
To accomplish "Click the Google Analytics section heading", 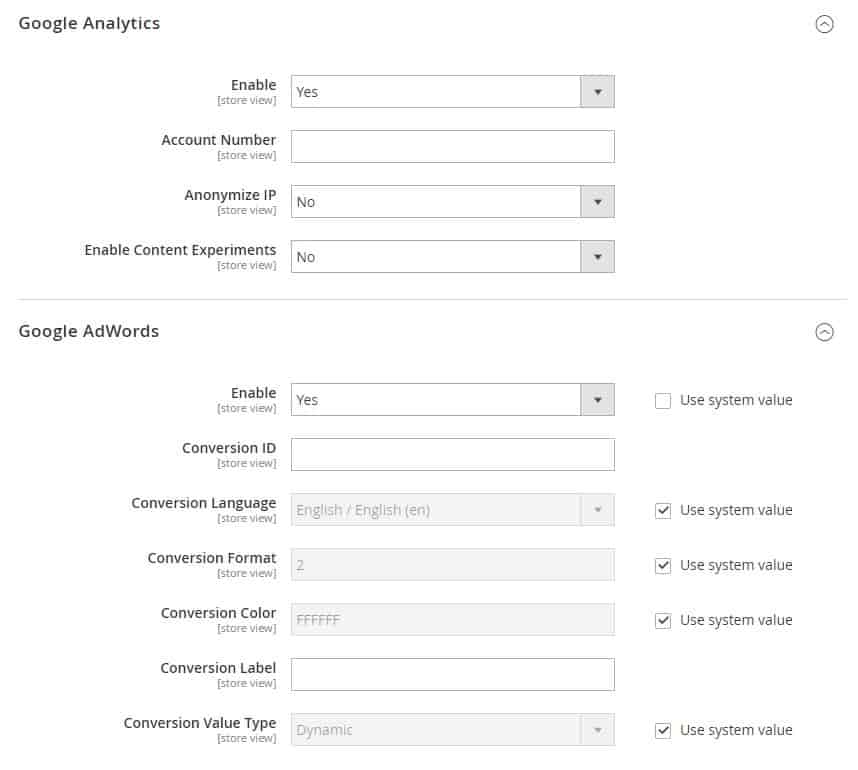I will (x=89, y=24).
